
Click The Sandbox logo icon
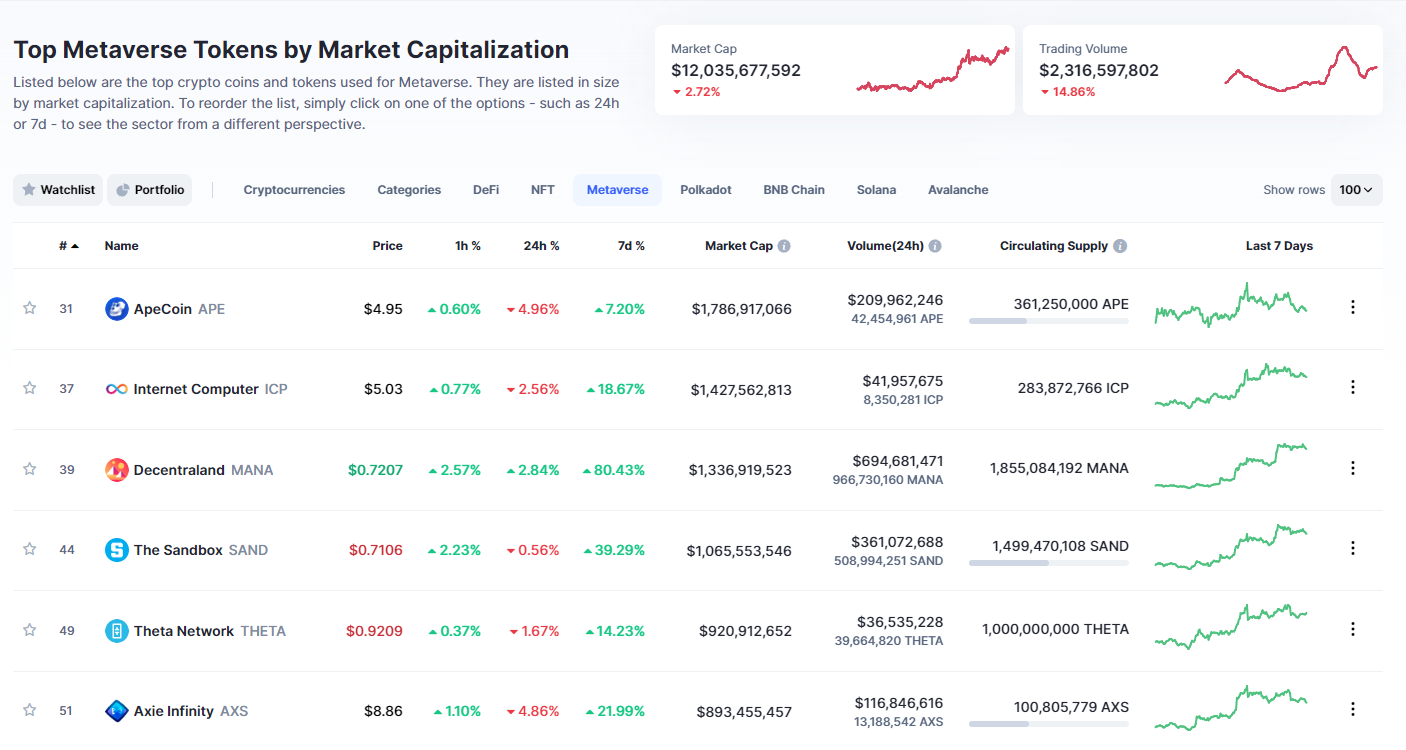pyautogui.click(x=116, y=550)
